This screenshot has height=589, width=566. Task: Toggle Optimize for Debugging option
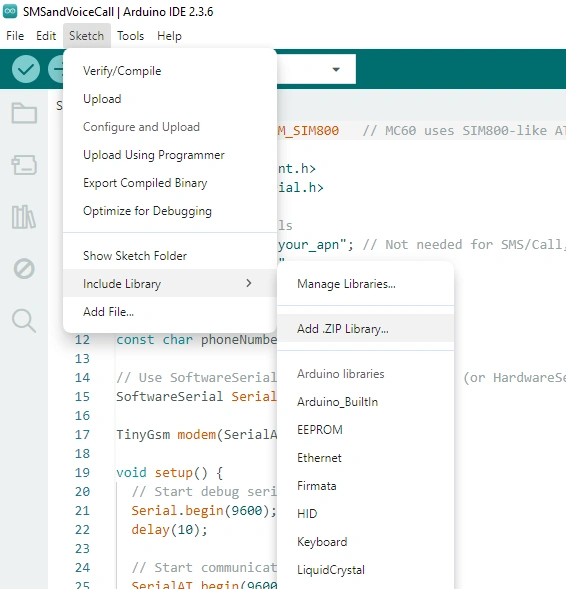click(x=170, y=211)
